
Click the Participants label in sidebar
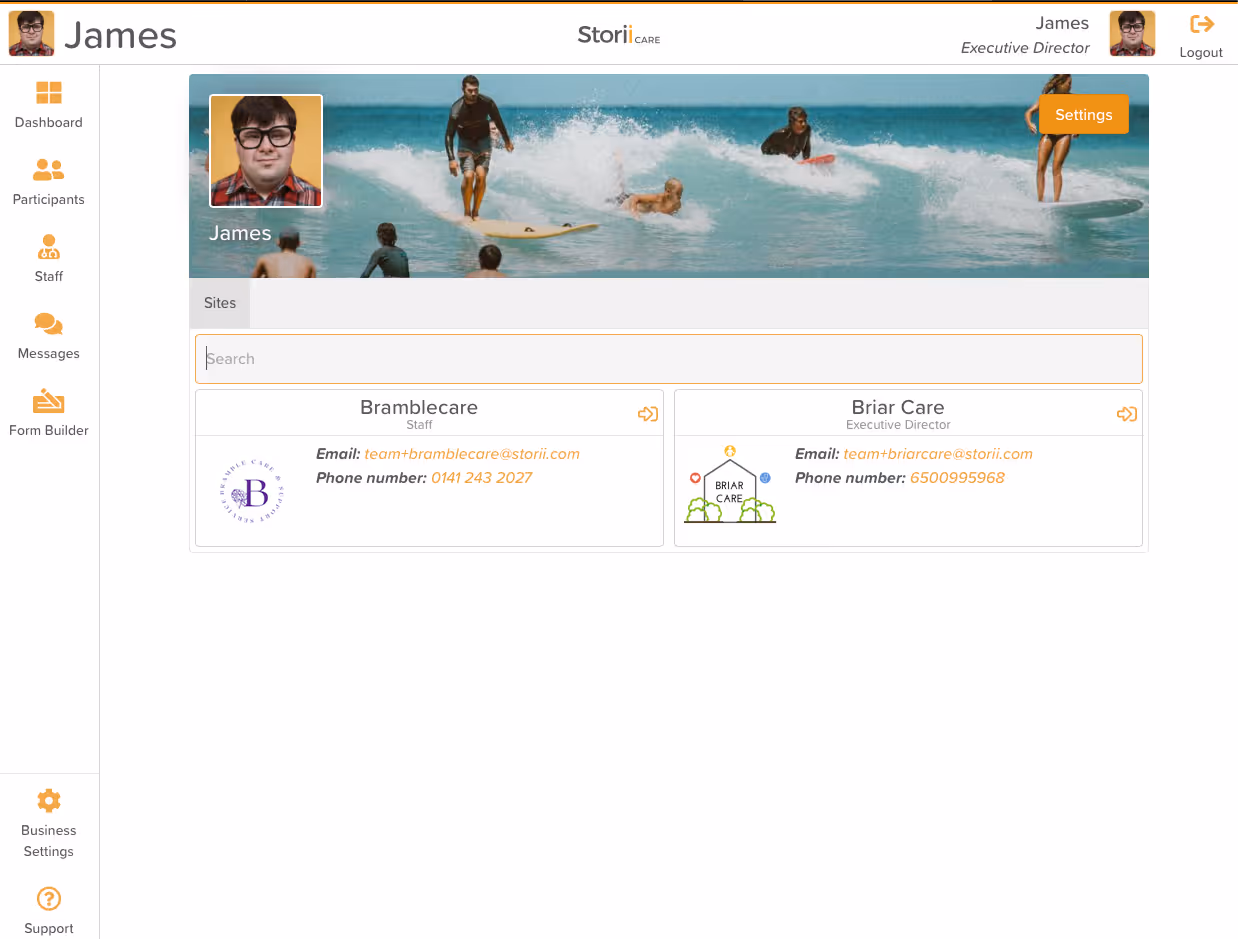49,200
